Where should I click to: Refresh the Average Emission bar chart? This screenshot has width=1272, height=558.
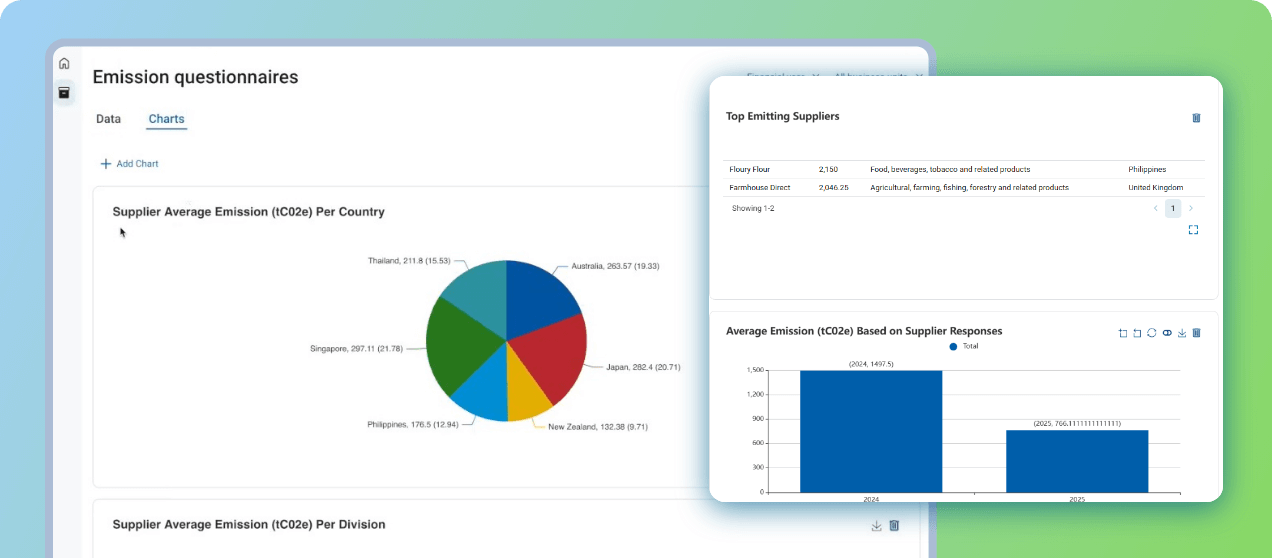coord(1152,333)
